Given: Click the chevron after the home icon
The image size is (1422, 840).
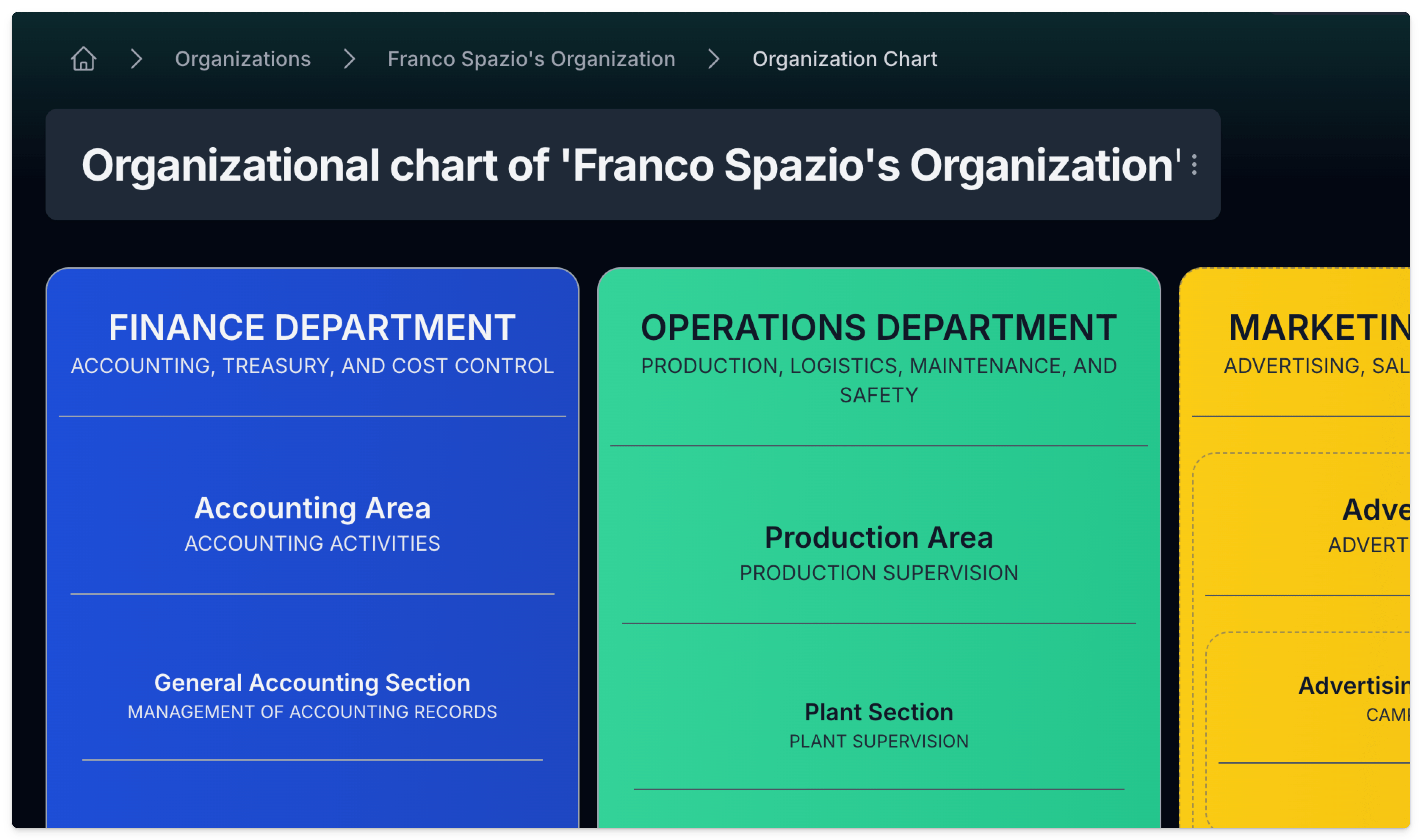Looking at the screenshot, I should [136, 59].
